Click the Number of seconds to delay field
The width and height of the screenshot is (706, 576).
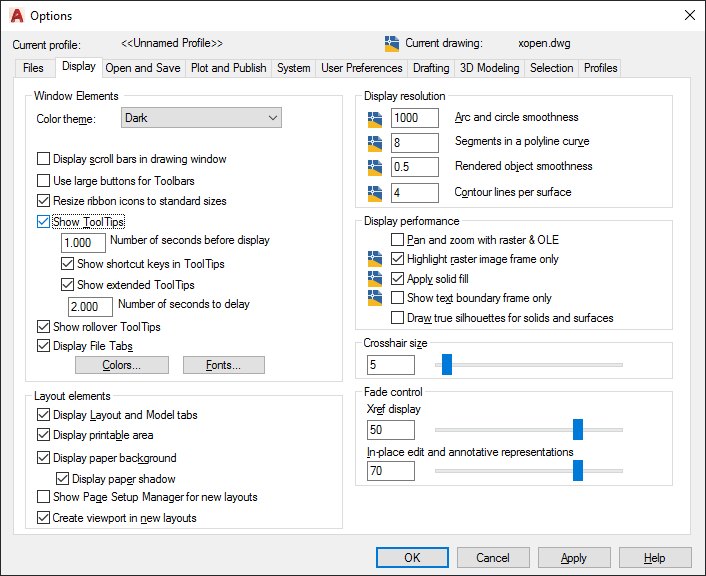click(x=90, y=307)
